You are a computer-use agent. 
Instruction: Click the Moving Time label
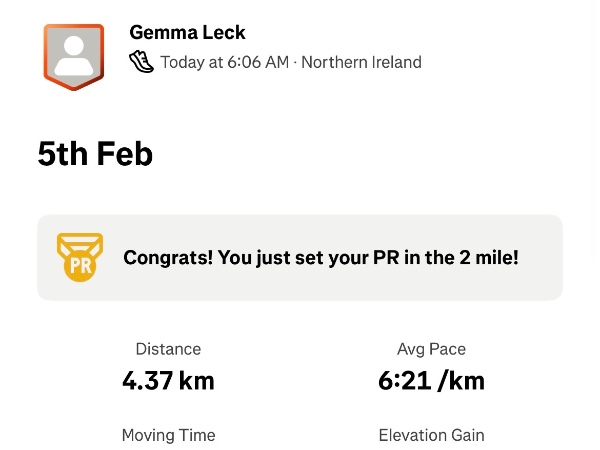pos(168,435)
